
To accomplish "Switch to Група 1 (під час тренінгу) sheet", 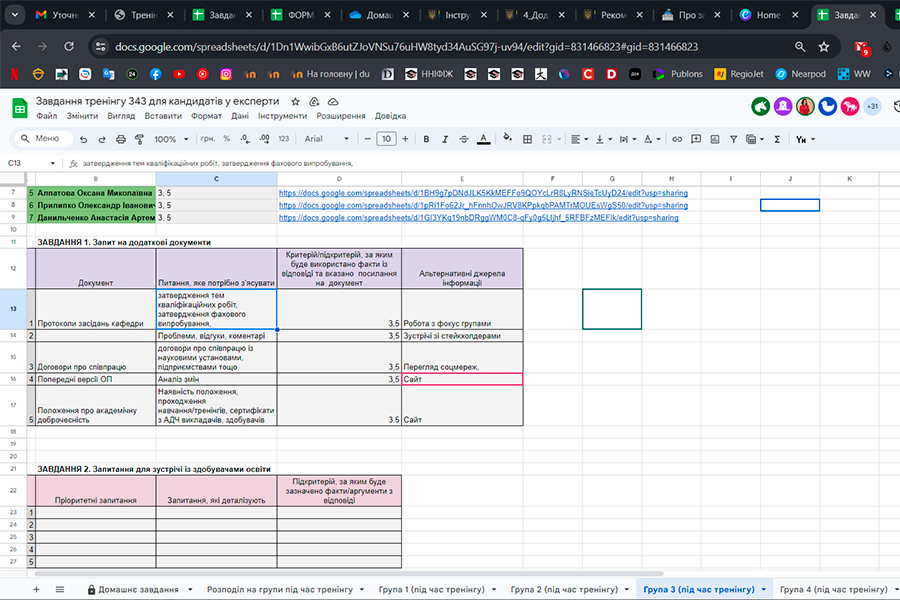I will [x=430, y=589].
